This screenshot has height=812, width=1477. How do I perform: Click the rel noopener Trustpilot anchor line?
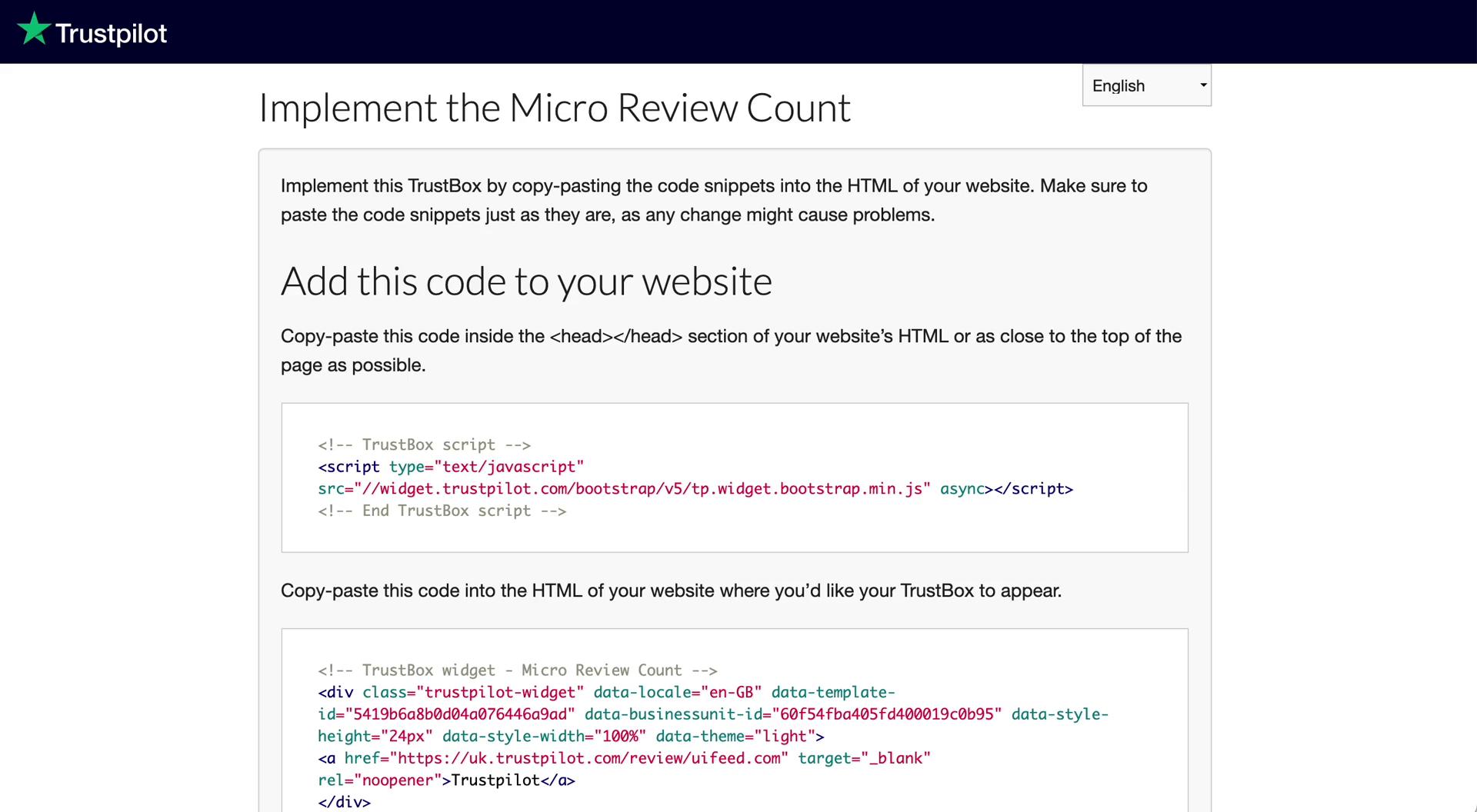446,780
